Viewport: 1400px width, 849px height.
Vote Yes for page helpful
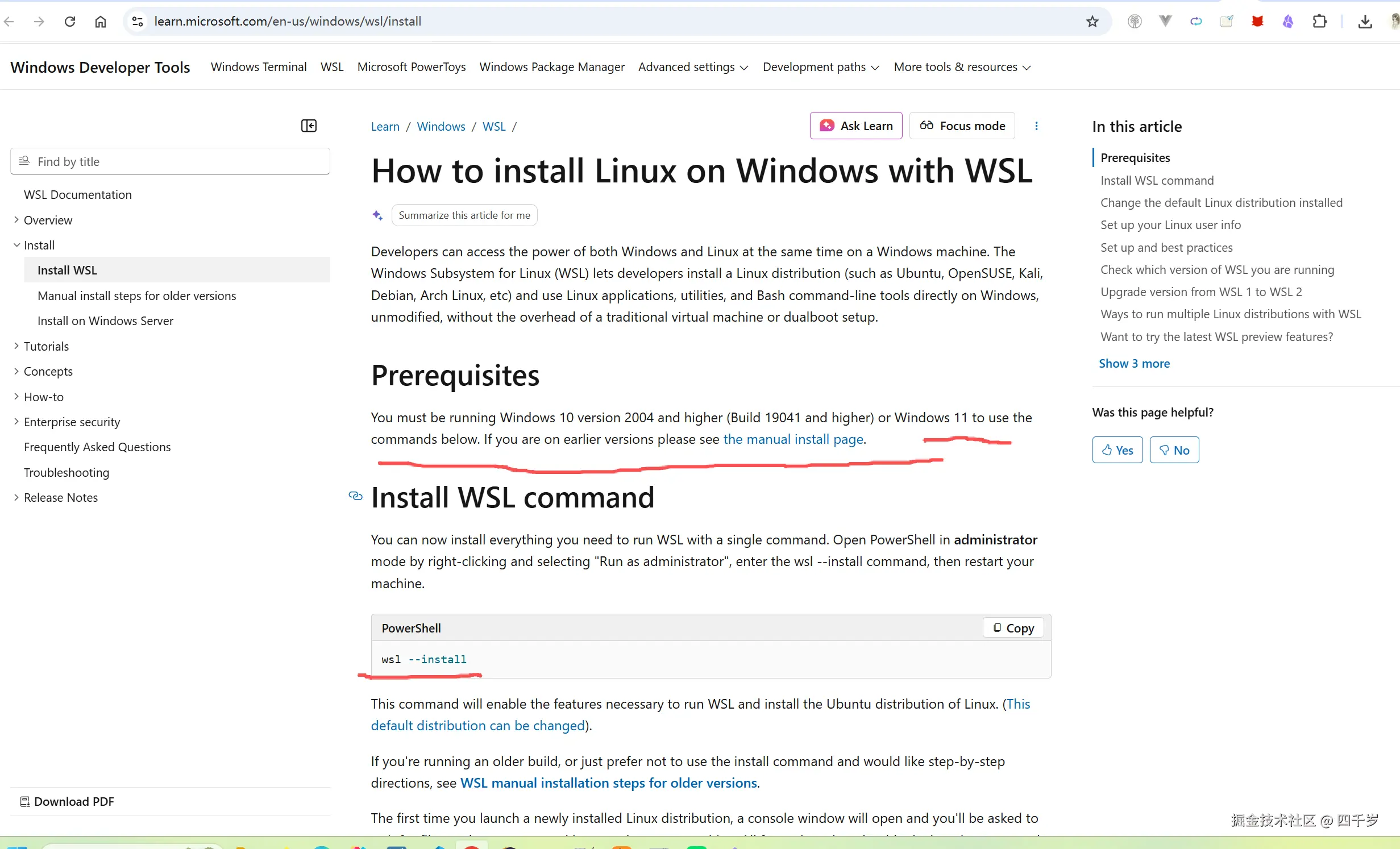[x=1117, y=450]
